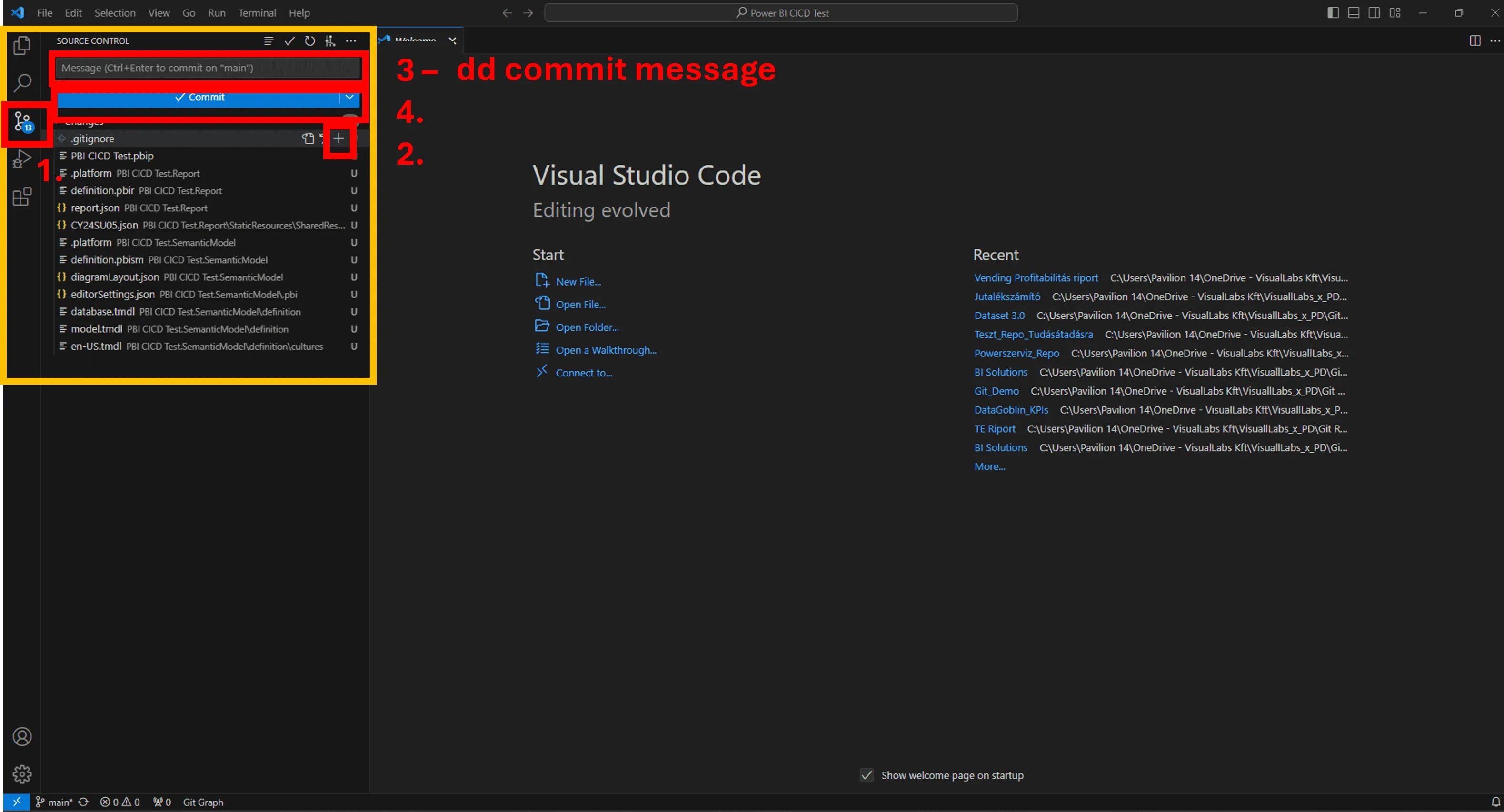The height and width of the screenshot is (812, 1504).
Task: Split the editor to the right
Action: 1475,40
